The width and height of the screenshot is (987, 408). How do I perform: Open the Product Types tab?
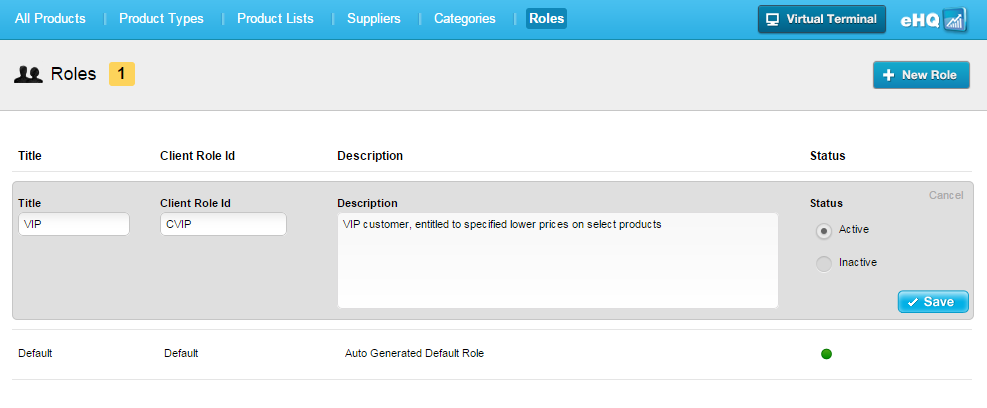click(161, 19)
